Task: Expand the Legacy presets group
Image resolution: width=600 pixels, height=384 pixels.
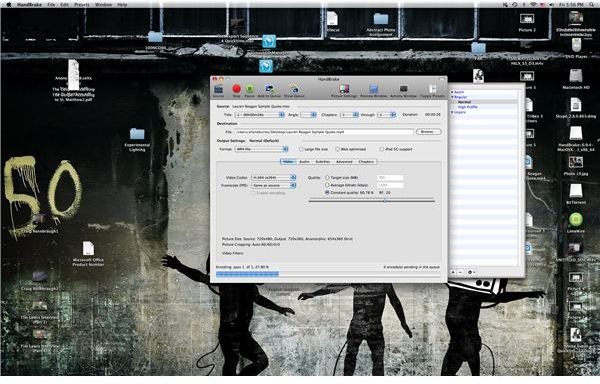Action: (x=452, y=112)
